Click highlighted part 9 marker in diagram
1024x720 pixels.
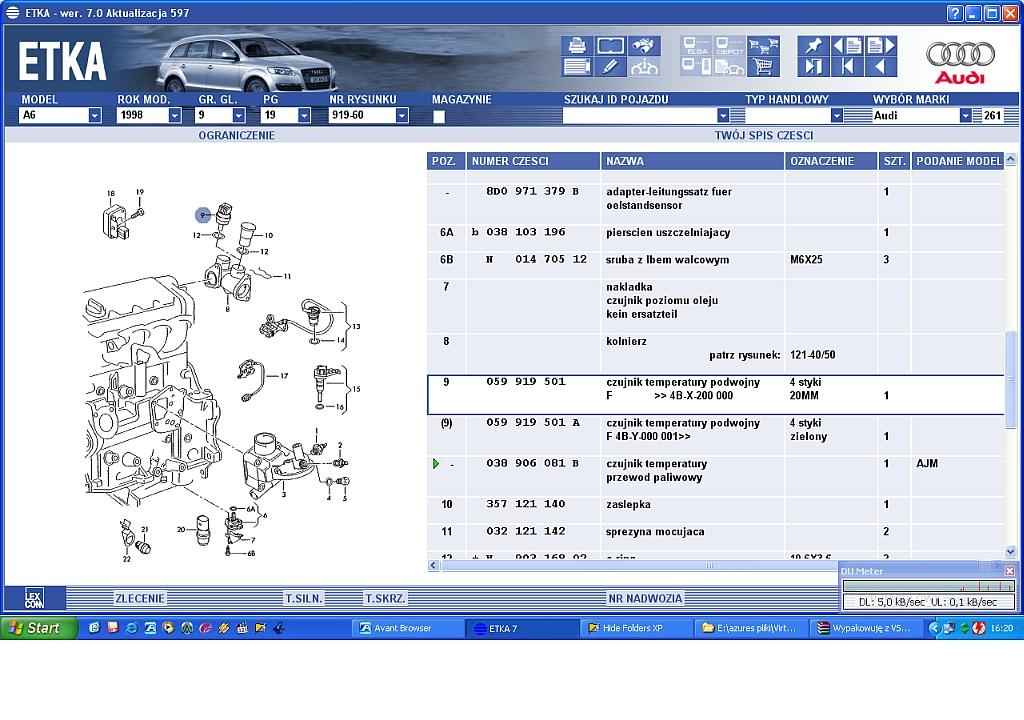[203, 214]
